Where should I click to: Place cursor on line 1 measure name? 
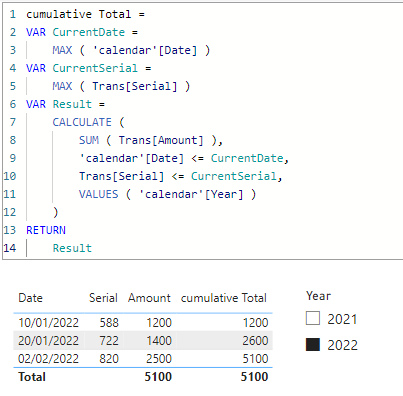79,14
